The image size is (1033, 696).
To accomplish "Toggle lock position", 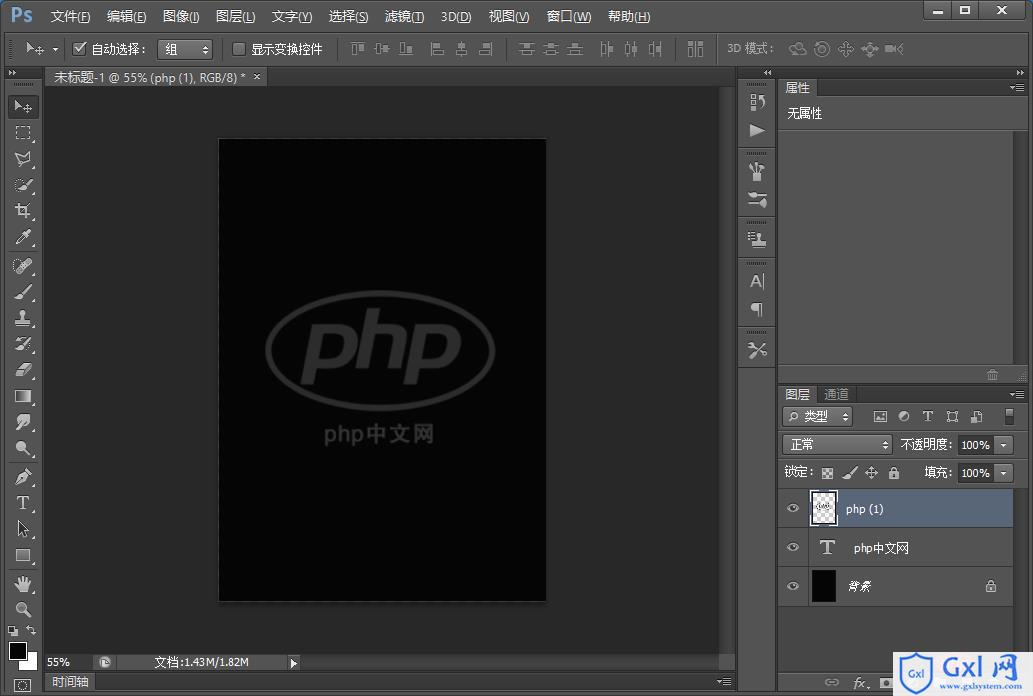I will click(x=872, y=473).
